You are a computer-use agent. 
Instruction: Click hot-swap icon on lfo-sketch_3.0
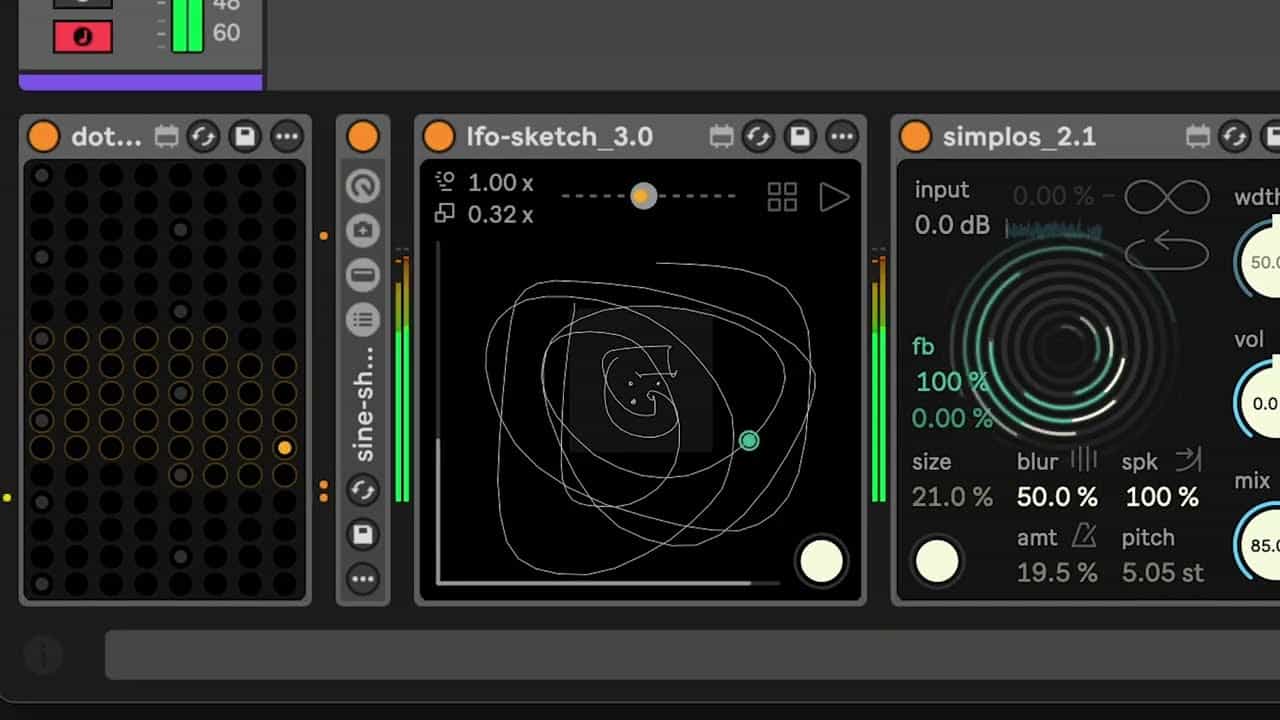(x=759, y=136)
